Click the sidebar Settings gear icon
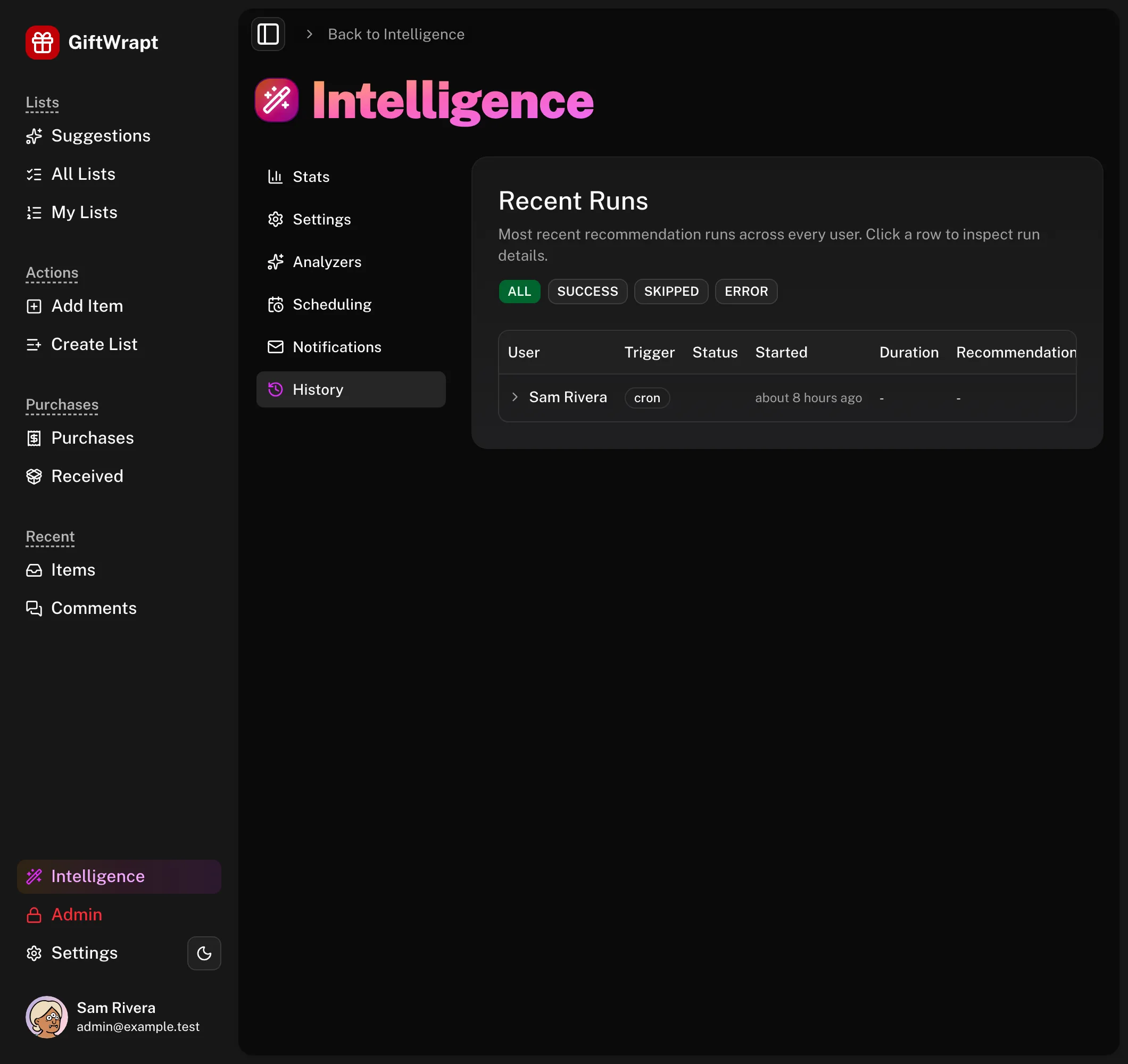The width and height of the screenshot is (1128, 1064). coord(34,953)
